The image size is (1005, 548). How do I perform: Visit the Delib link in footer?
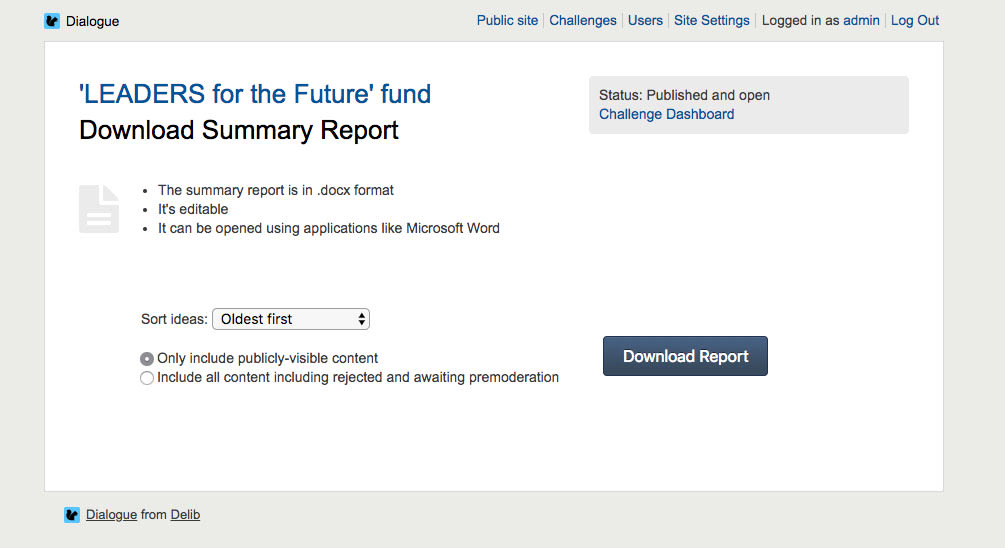coord(185,515)
